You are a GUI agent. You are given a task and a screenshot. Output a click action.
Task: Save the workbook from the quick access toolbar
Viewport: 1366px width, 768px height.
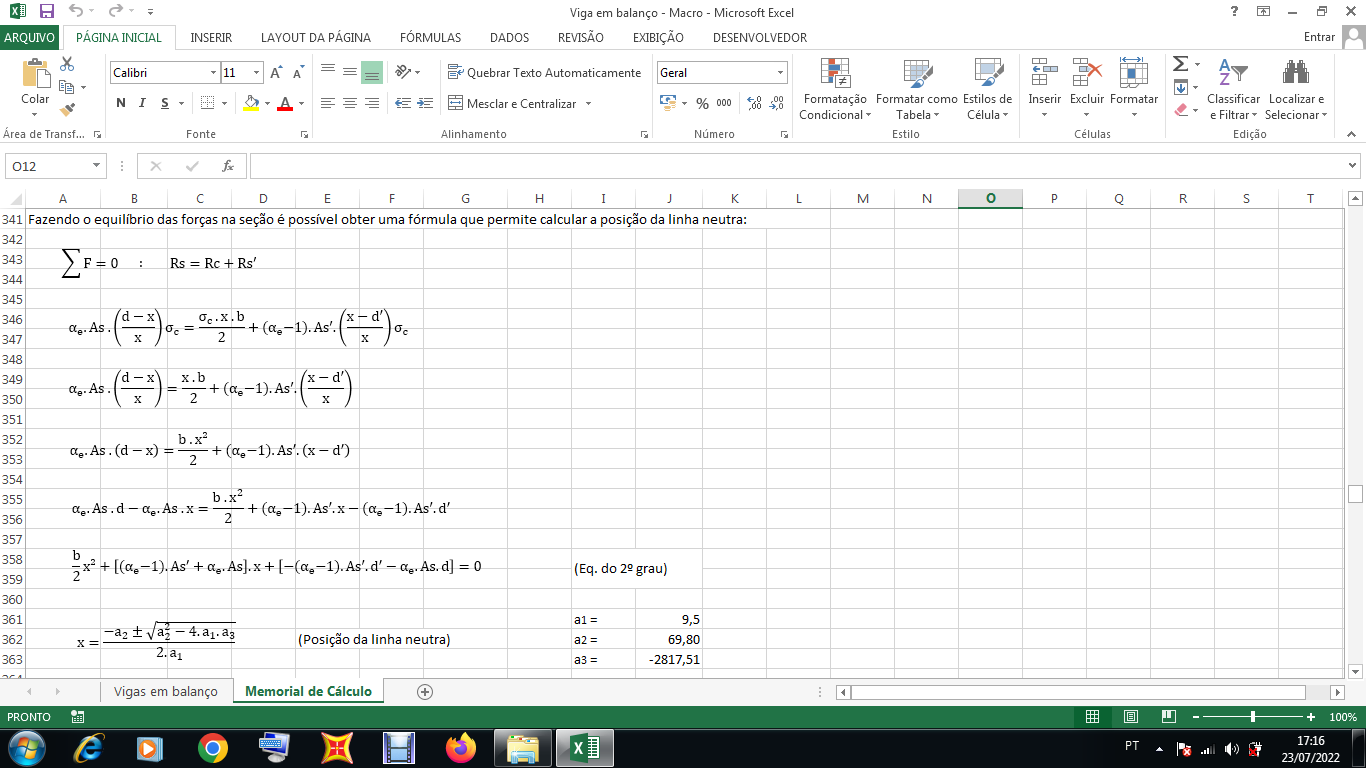[x=46, y=11]
